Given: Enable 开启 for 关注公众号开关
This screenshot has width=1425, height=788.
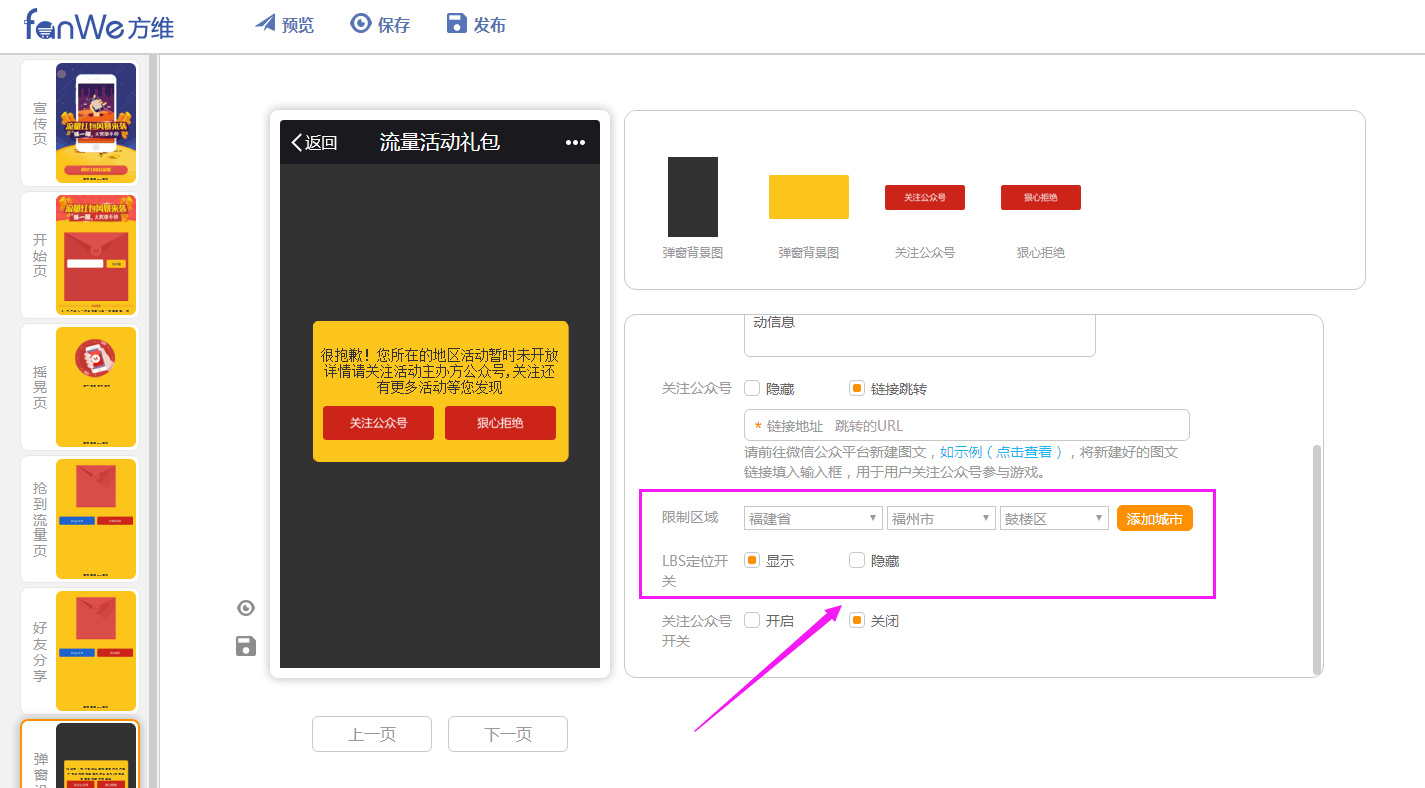Looking at the screenshot, I should 753,621.
